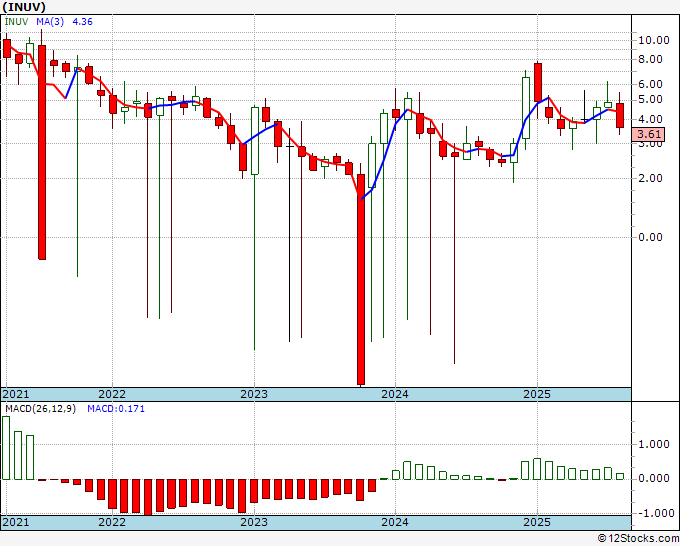Viewport: 680px width, 546px height.
Task: Click the 10.00 price axis label
Action: 654,40
